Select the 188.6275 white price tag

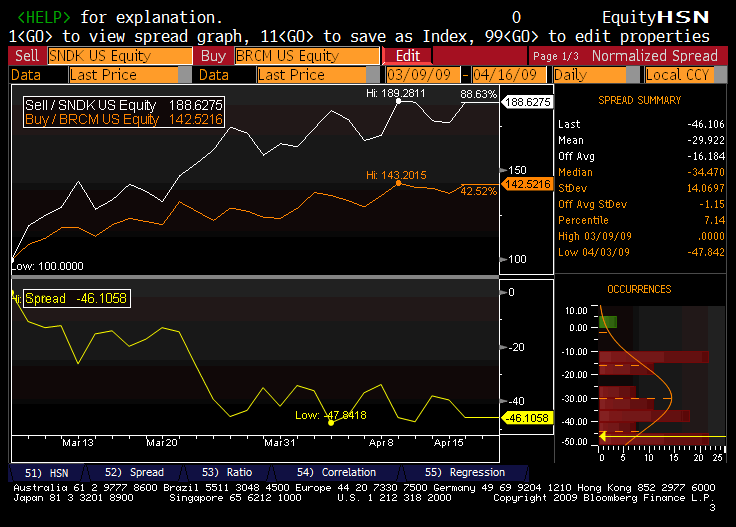point(528,102)
